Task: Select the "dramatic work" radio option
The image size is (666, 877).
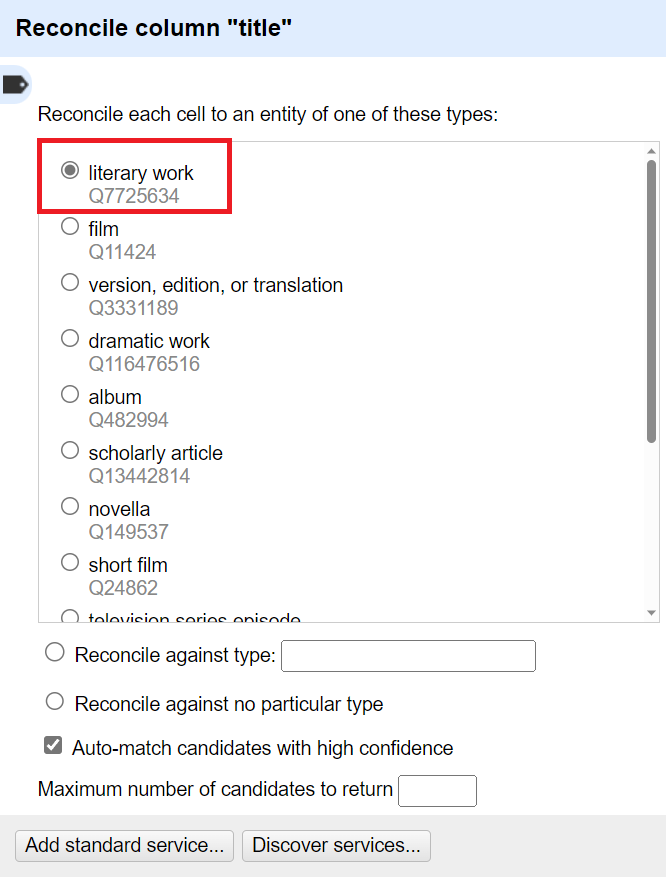Action: tap(70, 339)
